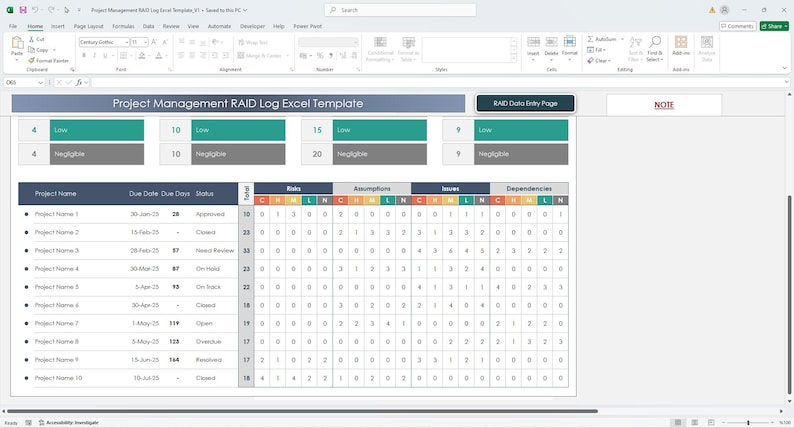Image resolution: width=794 pixels, height=428 pixels.
Task: Click the Risks column group header
Action: coord(293,188)
